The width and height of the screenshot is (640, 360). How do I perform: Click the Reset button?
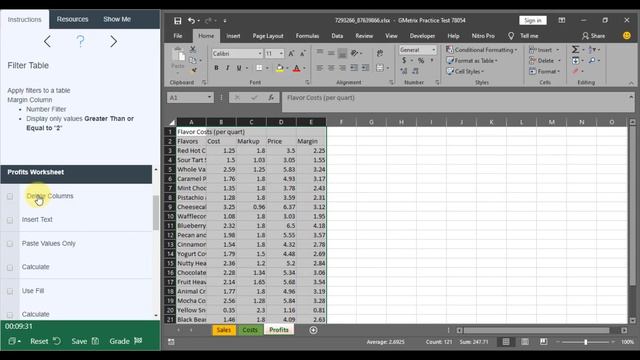click(45, 341)
